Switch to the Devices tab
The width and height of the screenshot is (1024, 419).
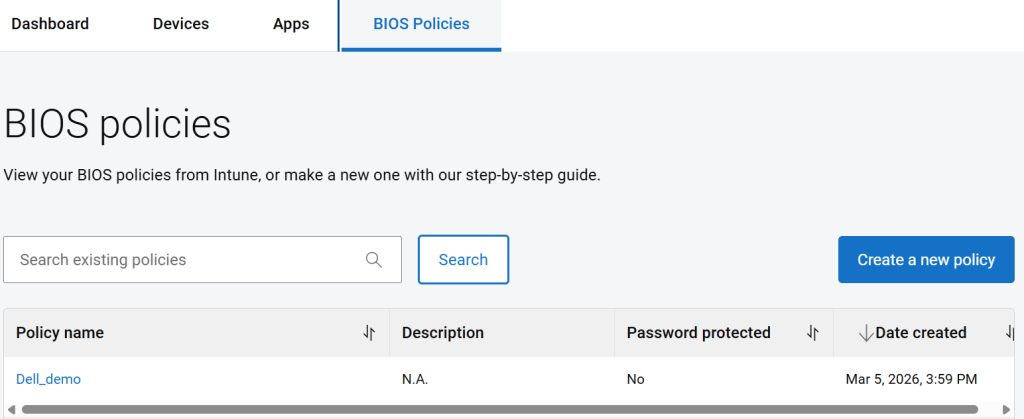point(181,24)
